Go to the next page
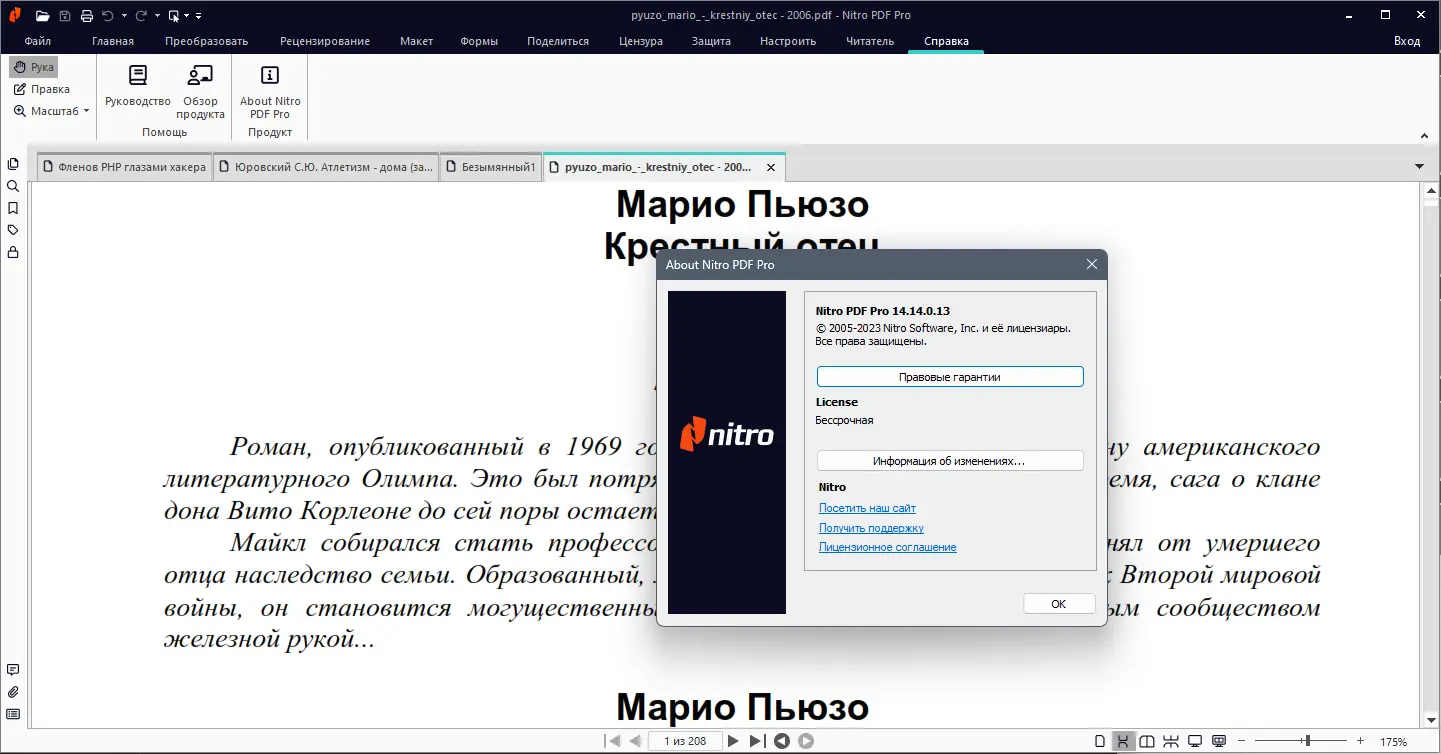1441x754 pixels. 733,741
